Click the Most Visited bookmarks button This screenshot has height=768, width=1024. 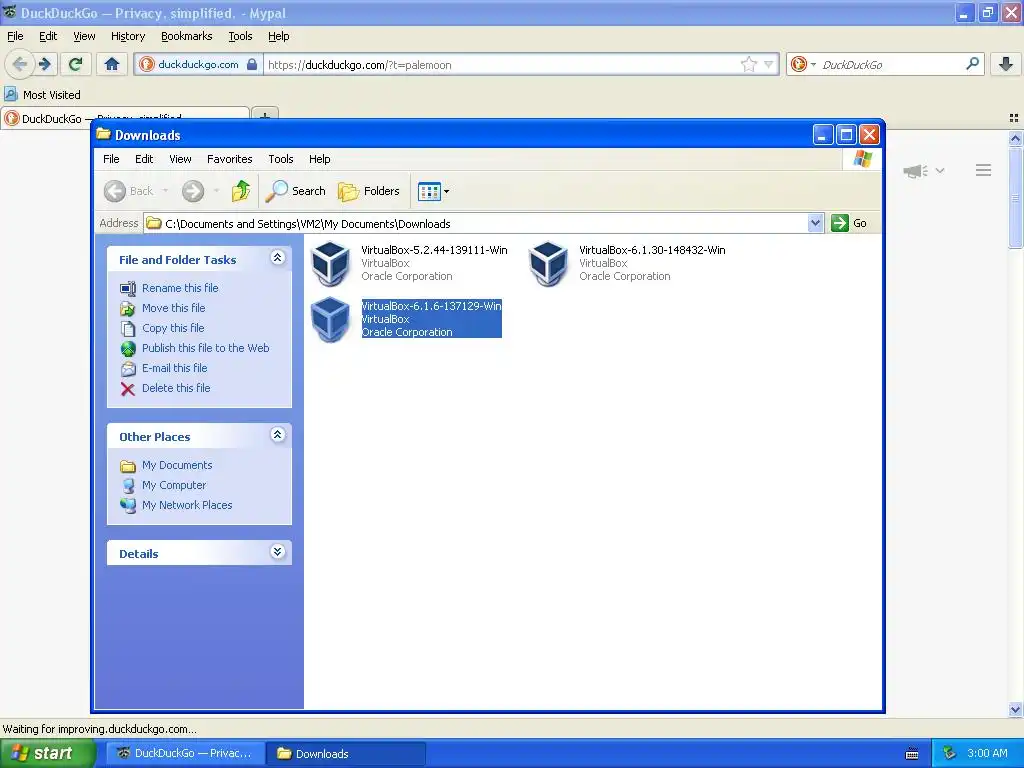[43, 95]
